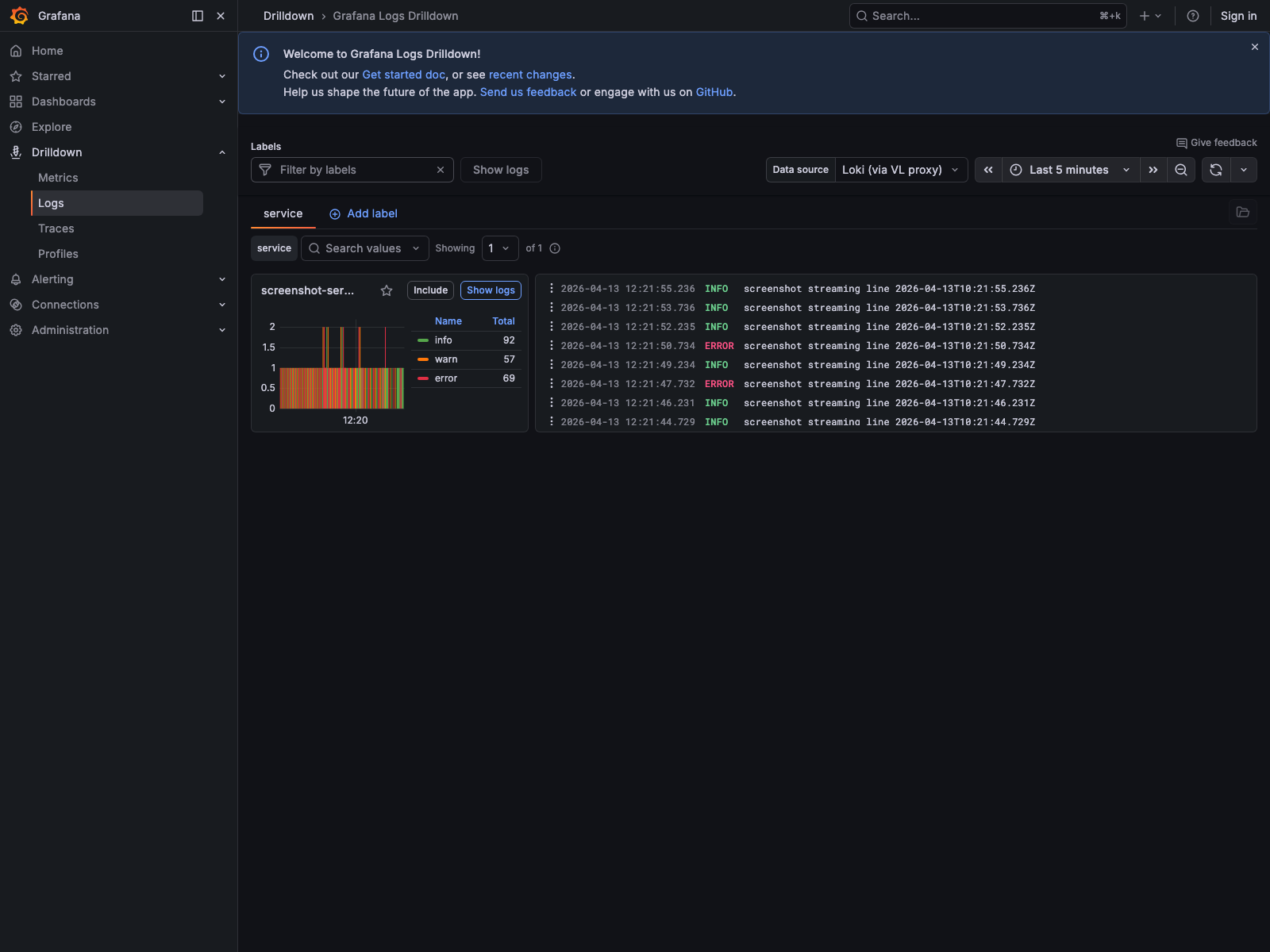Click the Send us feedback link
This screenshot has height=952, width=1270.
click(x=528, y=92)
